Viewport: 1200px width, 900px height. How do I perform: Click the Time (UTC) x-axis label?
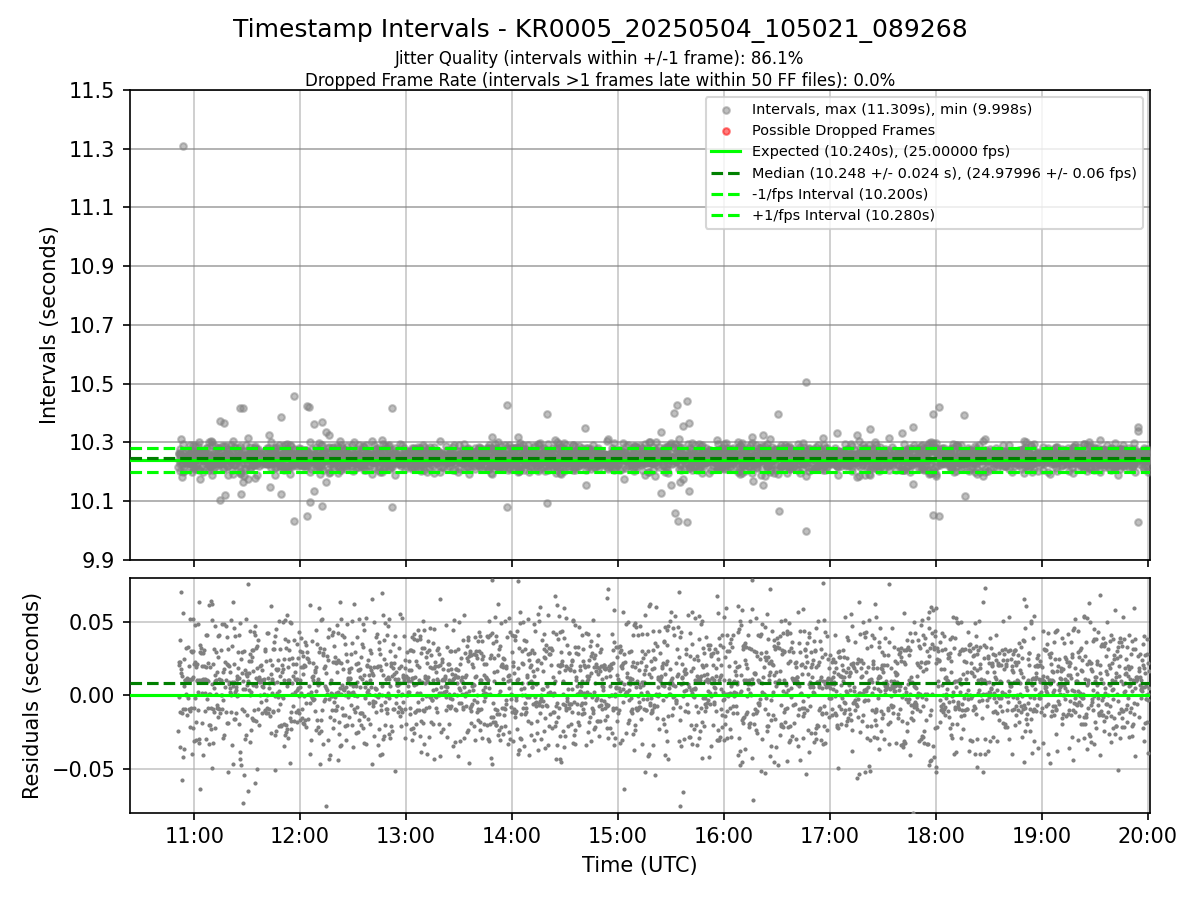(640, 865)
